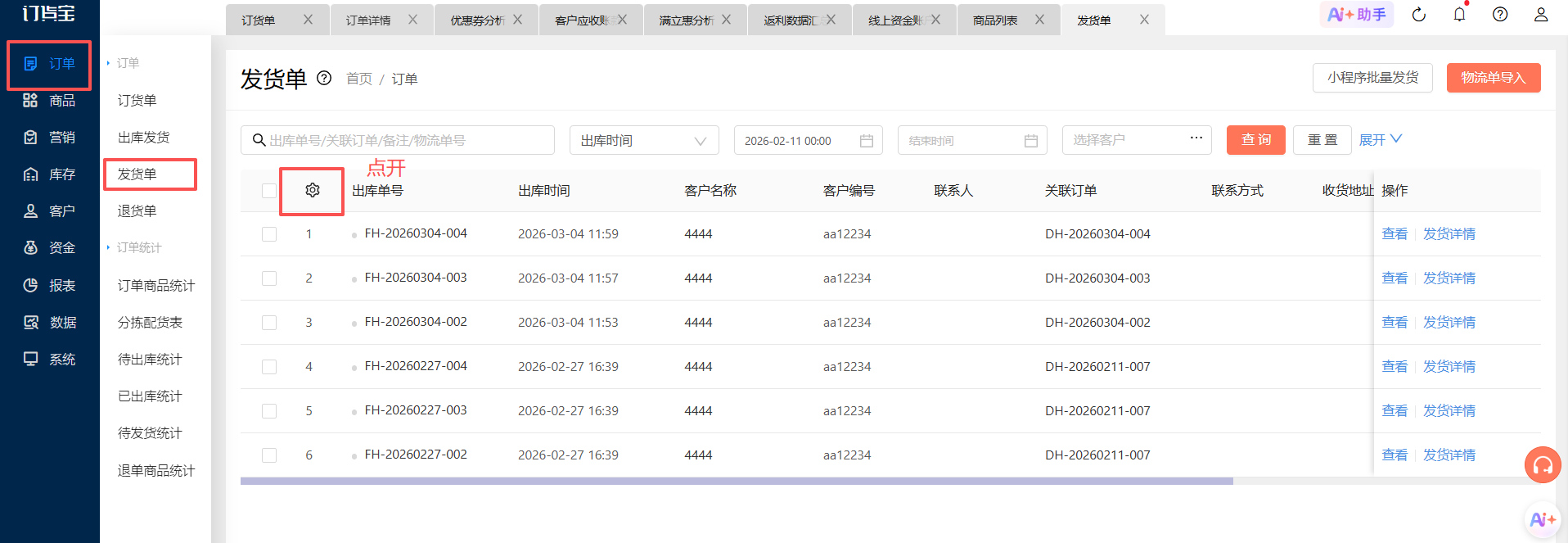
Task: Close the 发货单 tab
Action: tap(1144, 20)
